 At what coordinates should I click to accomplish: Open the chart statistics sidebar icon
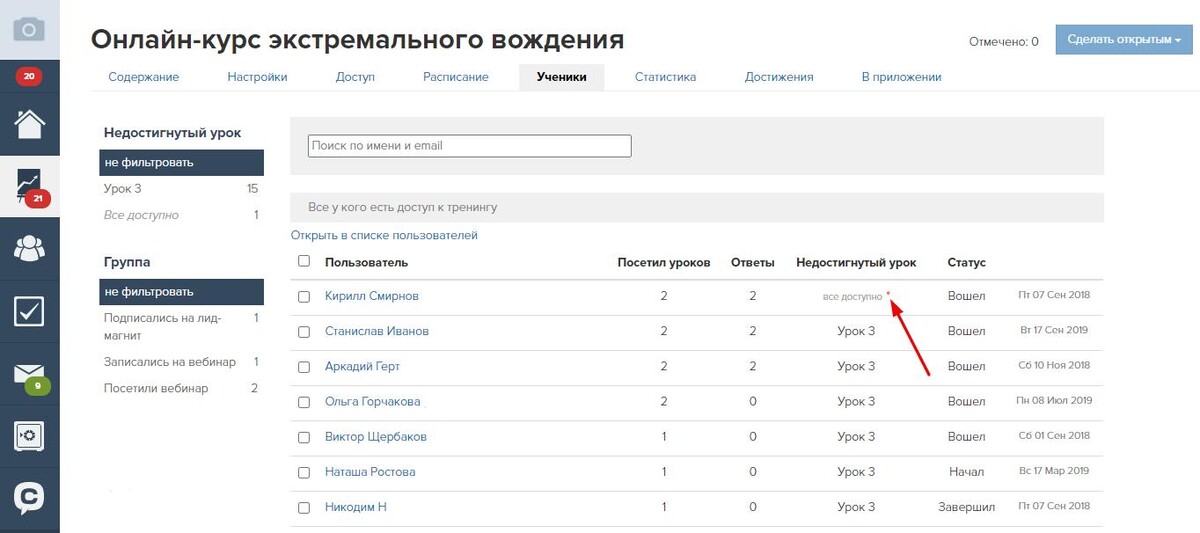[x=29, y=185]
